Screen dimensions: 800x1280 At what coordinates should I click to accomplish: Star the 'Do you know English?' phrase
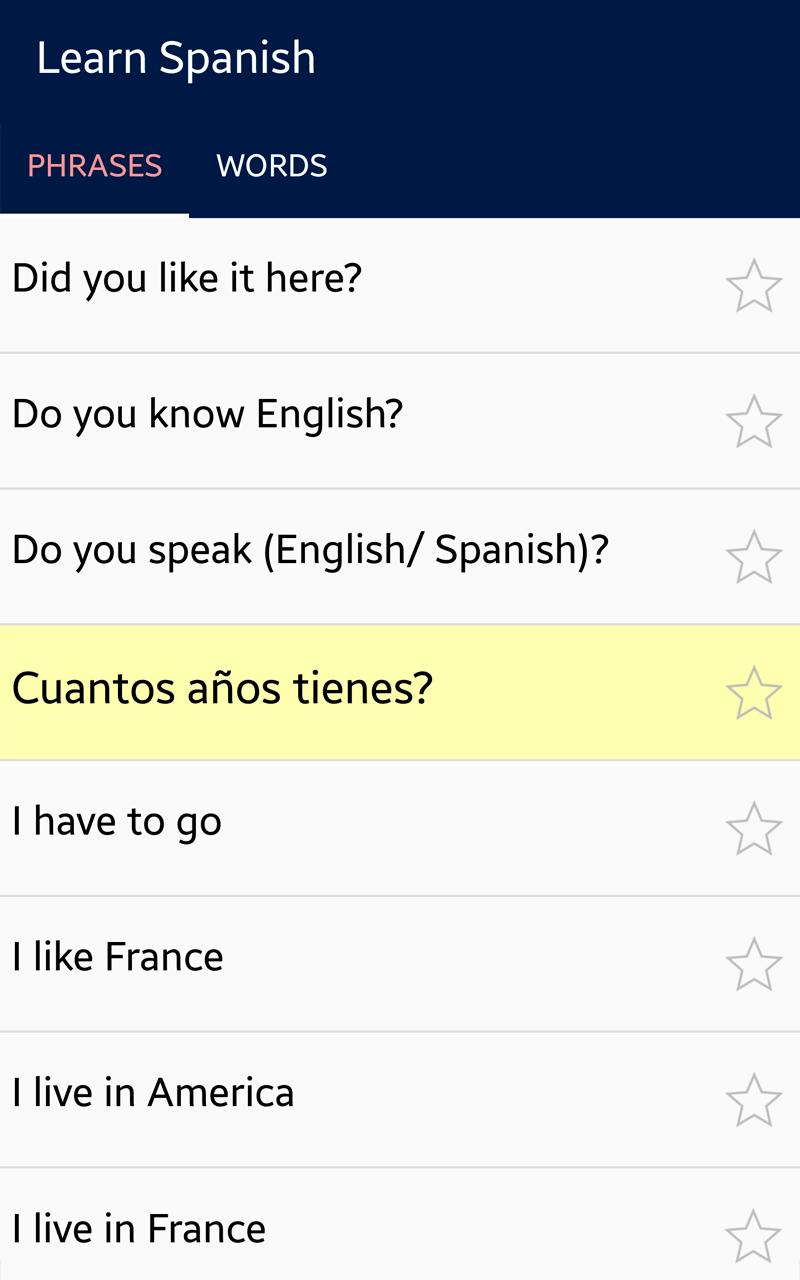[753, 421]
